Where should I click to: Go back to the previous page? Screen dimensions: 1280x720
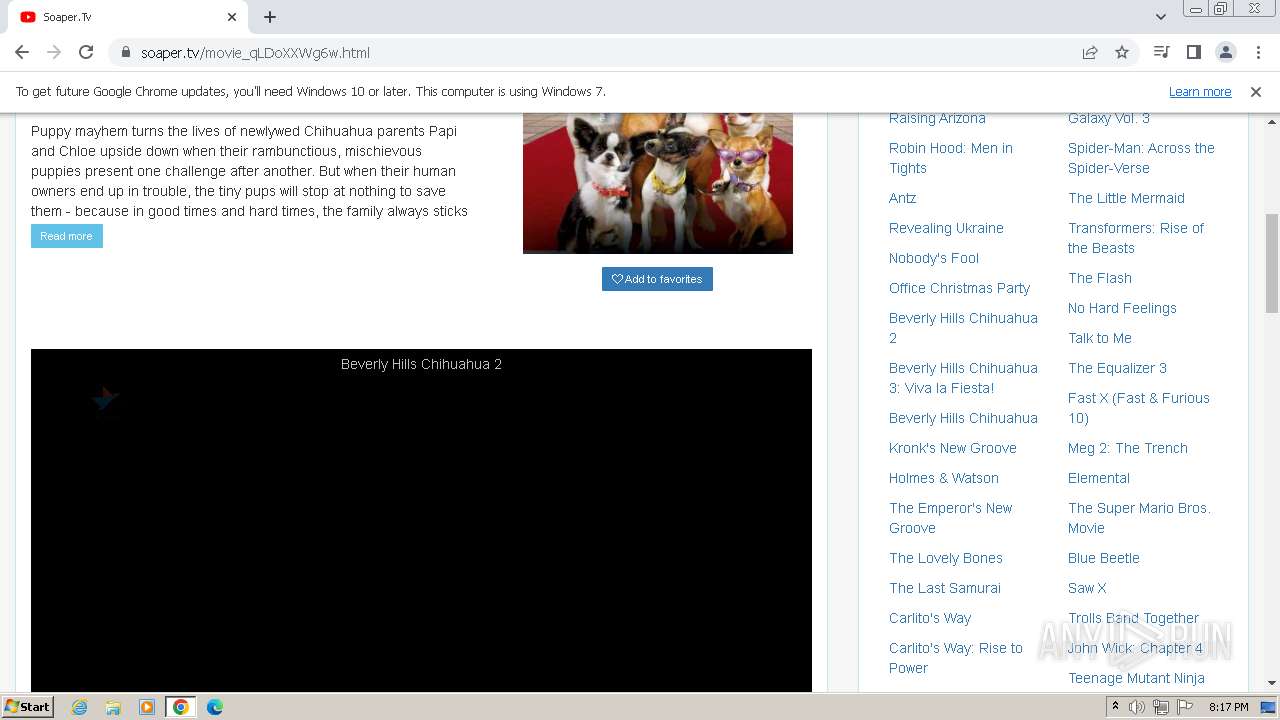click(22, 52)
